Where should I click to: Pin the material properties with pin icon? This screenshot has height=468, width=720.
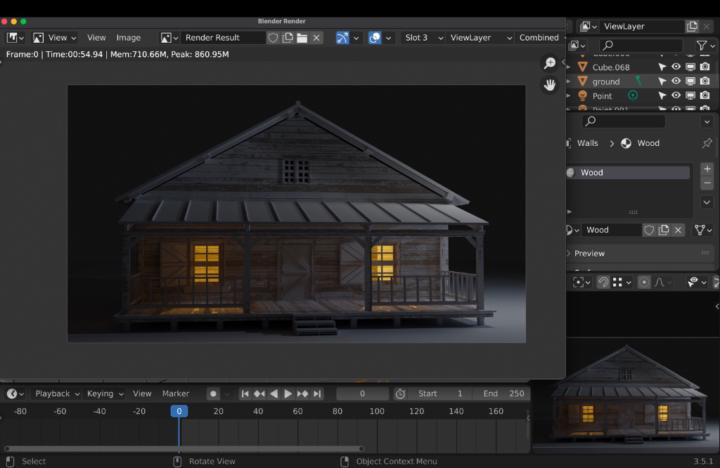tap(707, 143)
